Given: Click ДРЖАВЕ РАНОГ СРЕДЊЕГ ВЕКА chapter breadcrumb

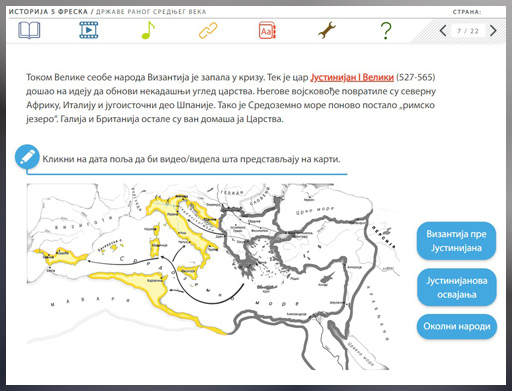Looking at the screenshot, I should [x=151, y=12].
